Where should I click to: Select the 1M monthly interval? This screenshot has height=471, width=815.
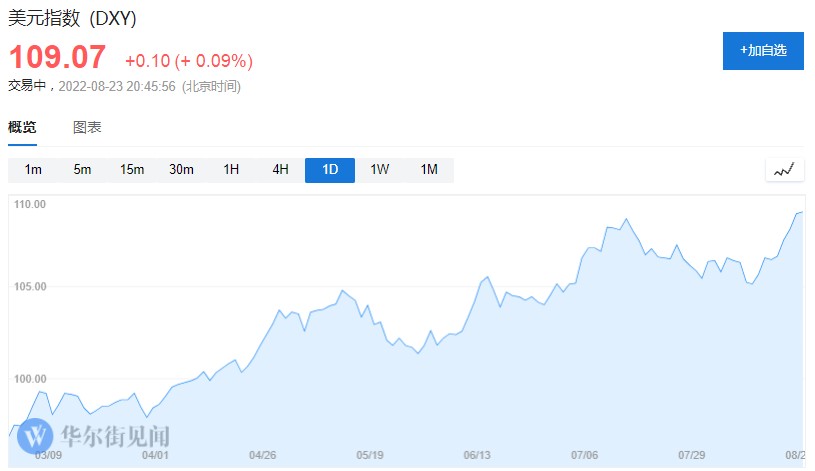(429, 170)
